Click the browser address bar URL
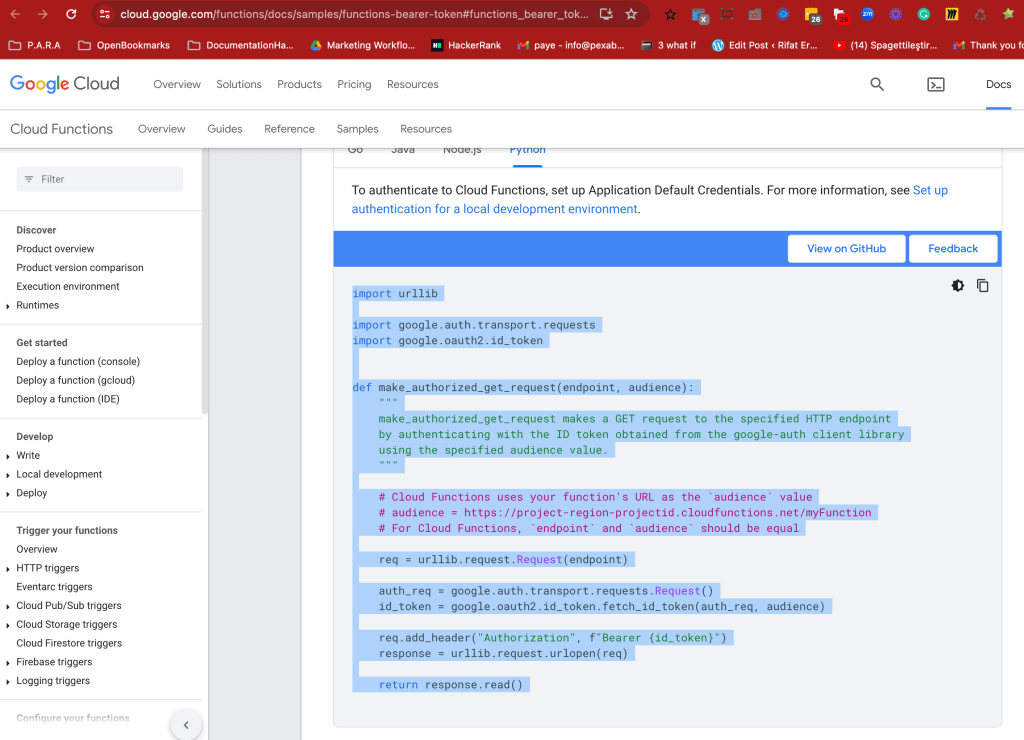 point(354,14)
